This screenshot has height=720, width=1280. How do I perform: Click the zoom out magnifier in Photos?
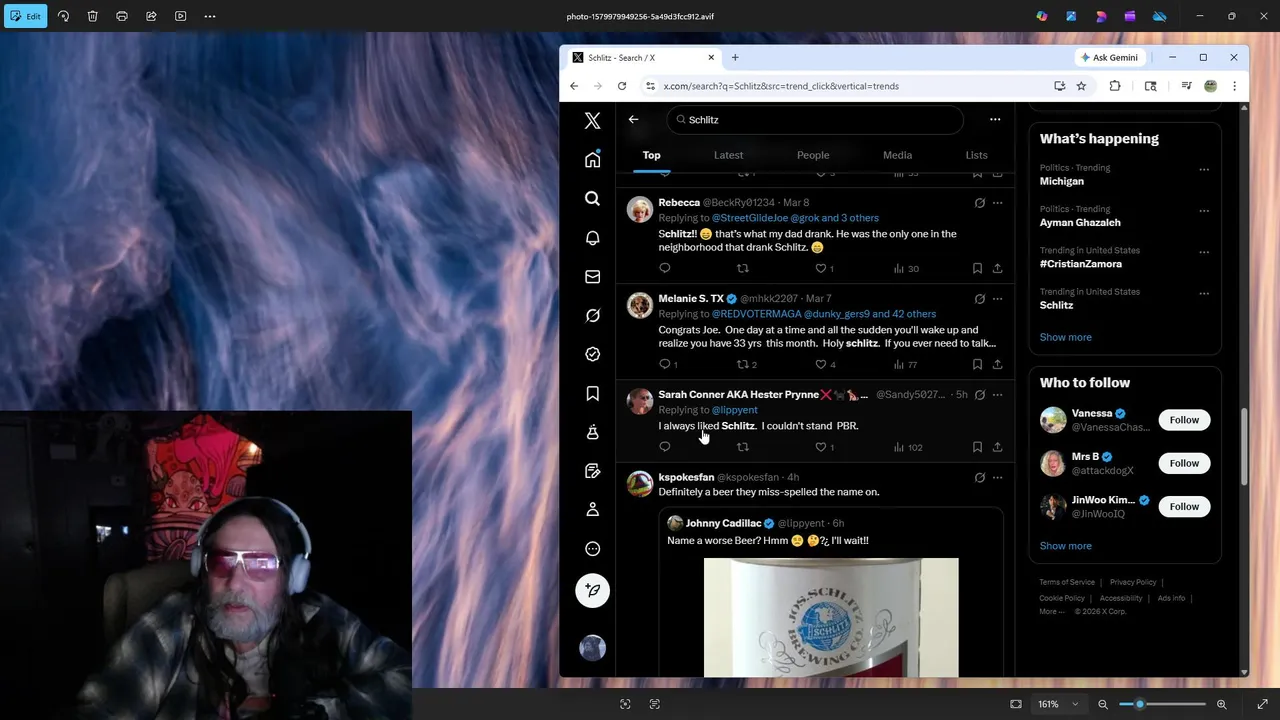[x=1103, y=704]
